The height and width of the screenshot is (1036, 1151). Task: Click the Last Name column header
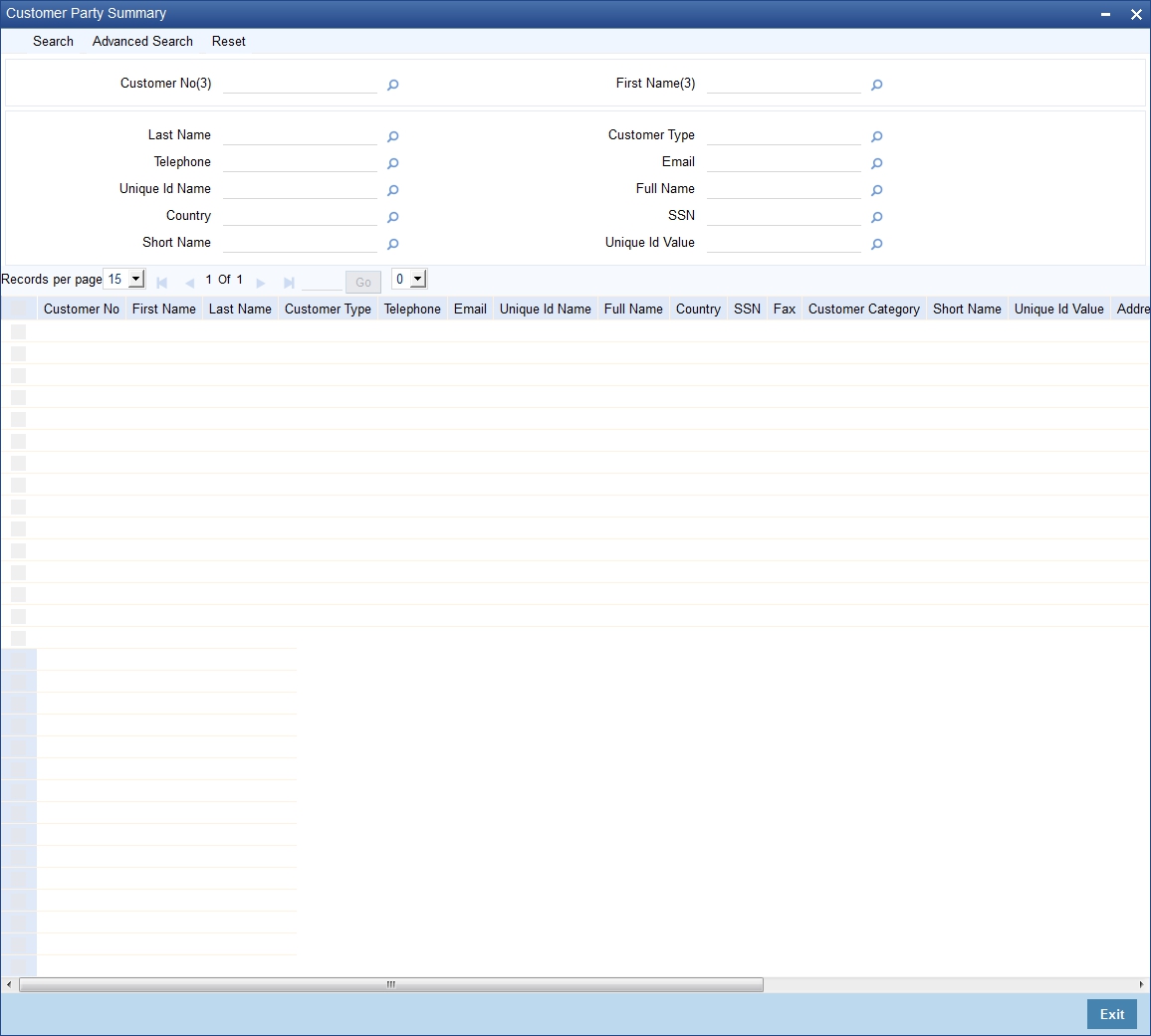(x=240, y=309)
